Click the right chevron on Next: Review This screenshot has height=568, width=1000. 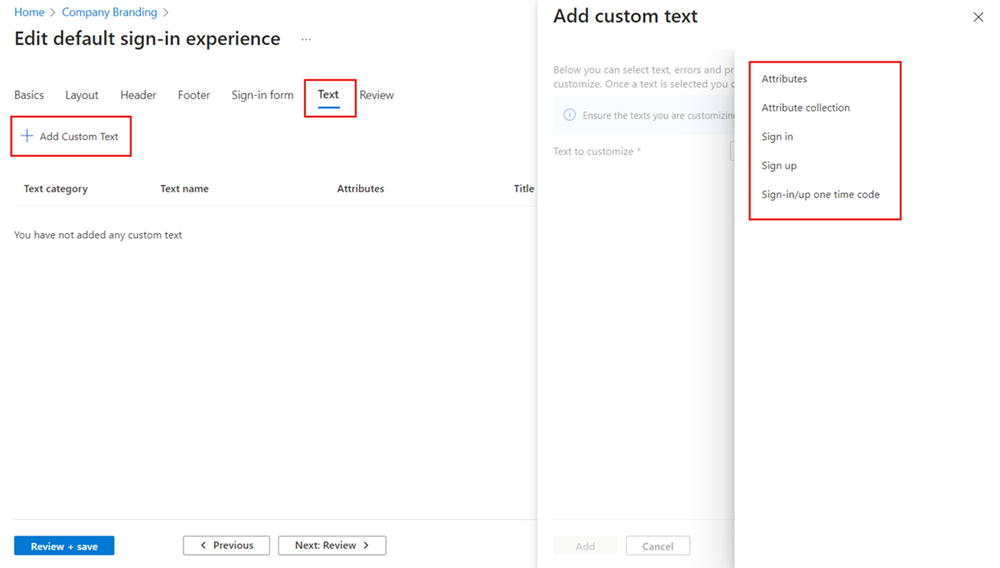click(366, 545)
